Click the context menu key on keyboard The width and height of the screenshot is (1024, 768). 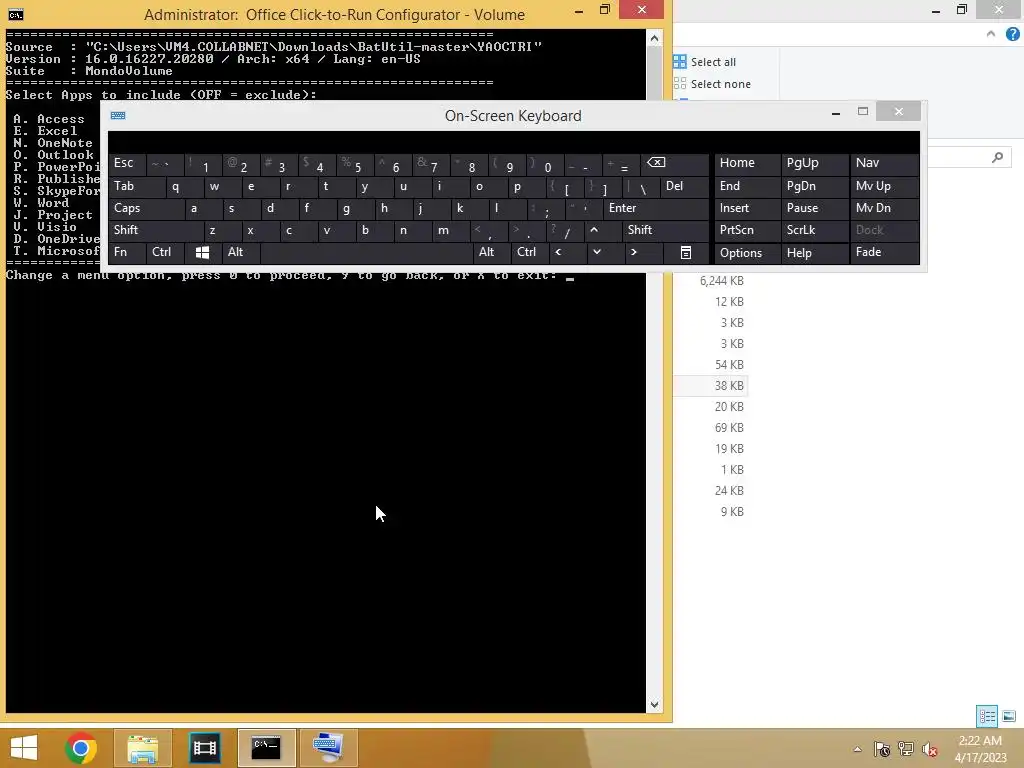point(686,252)
